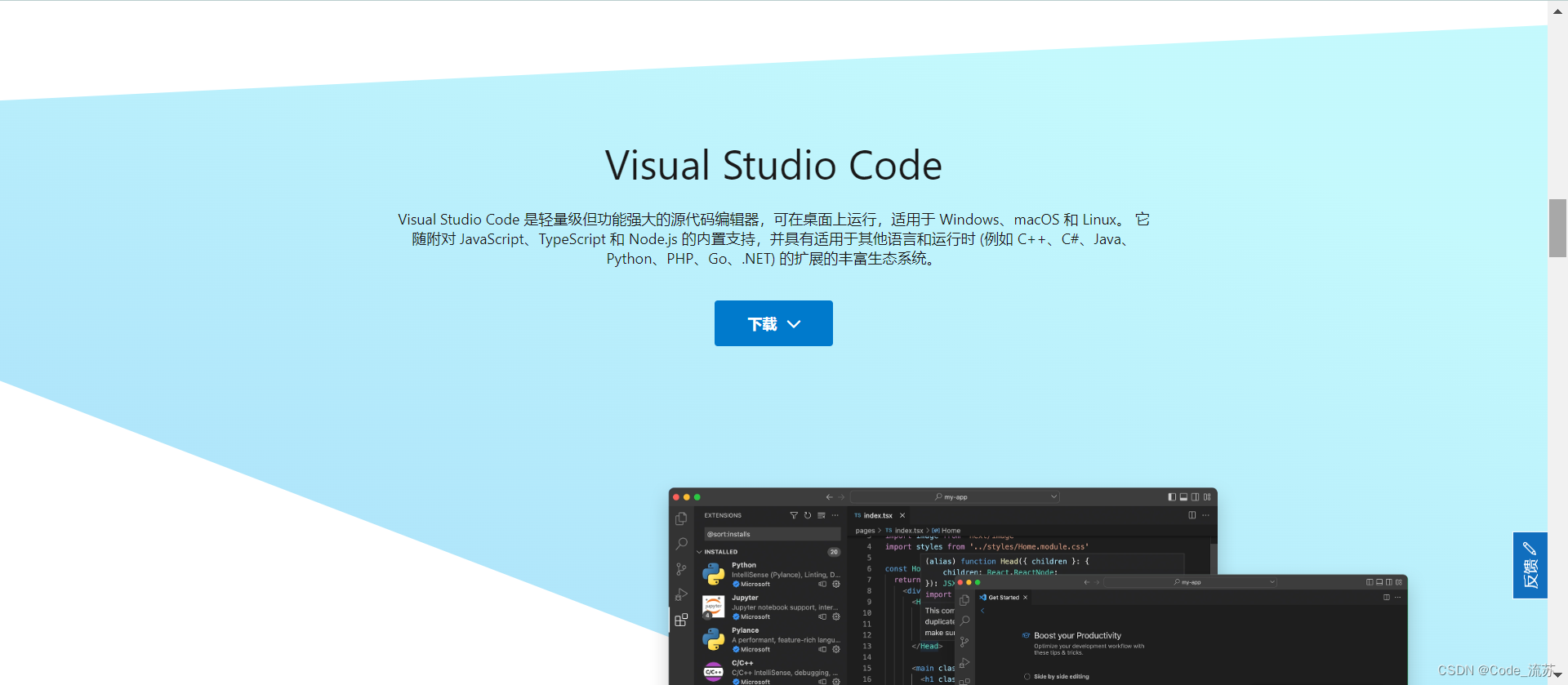This screenshot has height=685, width=1568.
Task: Click the forward arrow in back VS Code title bar
Action: (x=841, y=496)
